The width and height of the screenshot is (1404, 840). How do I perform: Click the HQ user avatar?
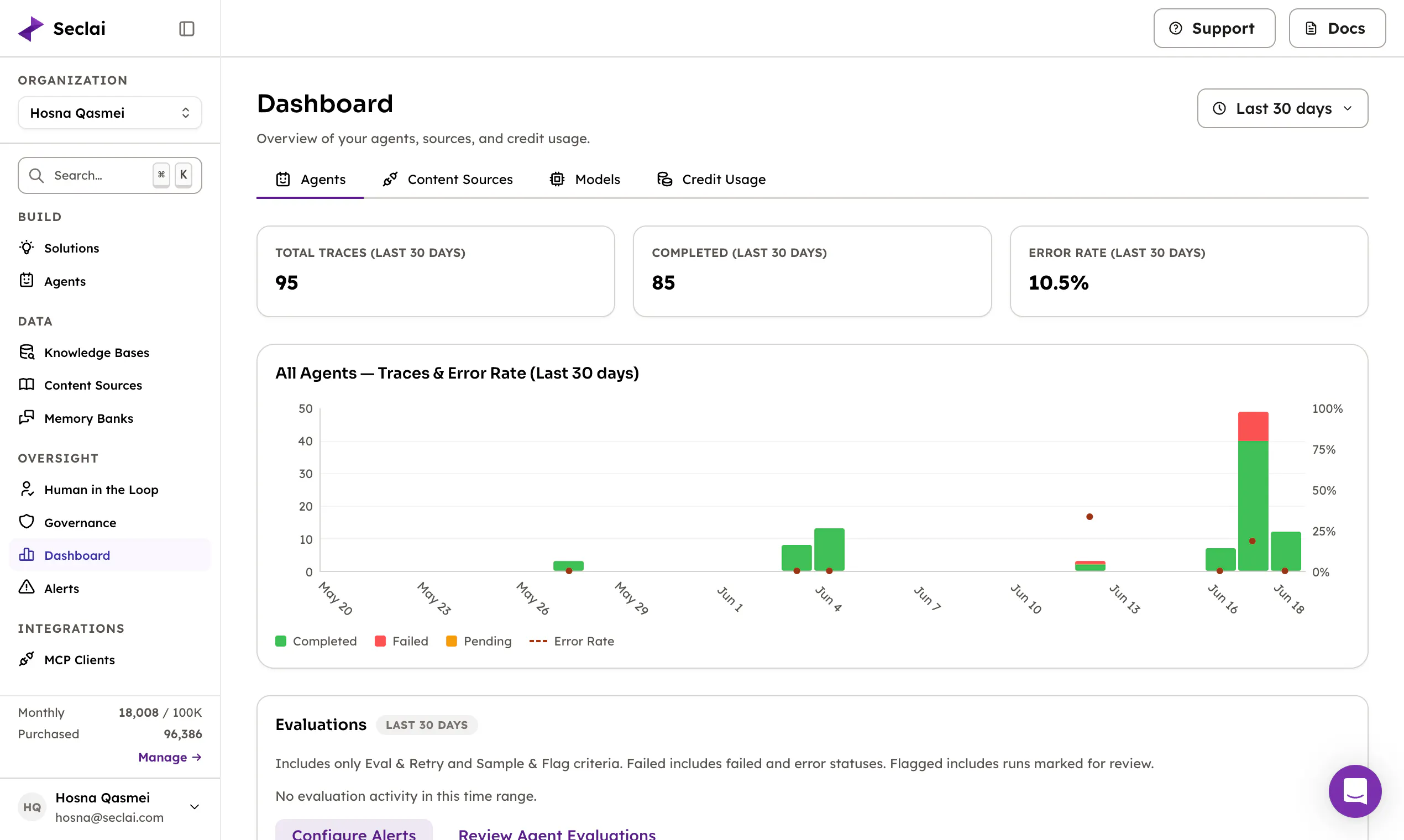click(x=32, y=807)
